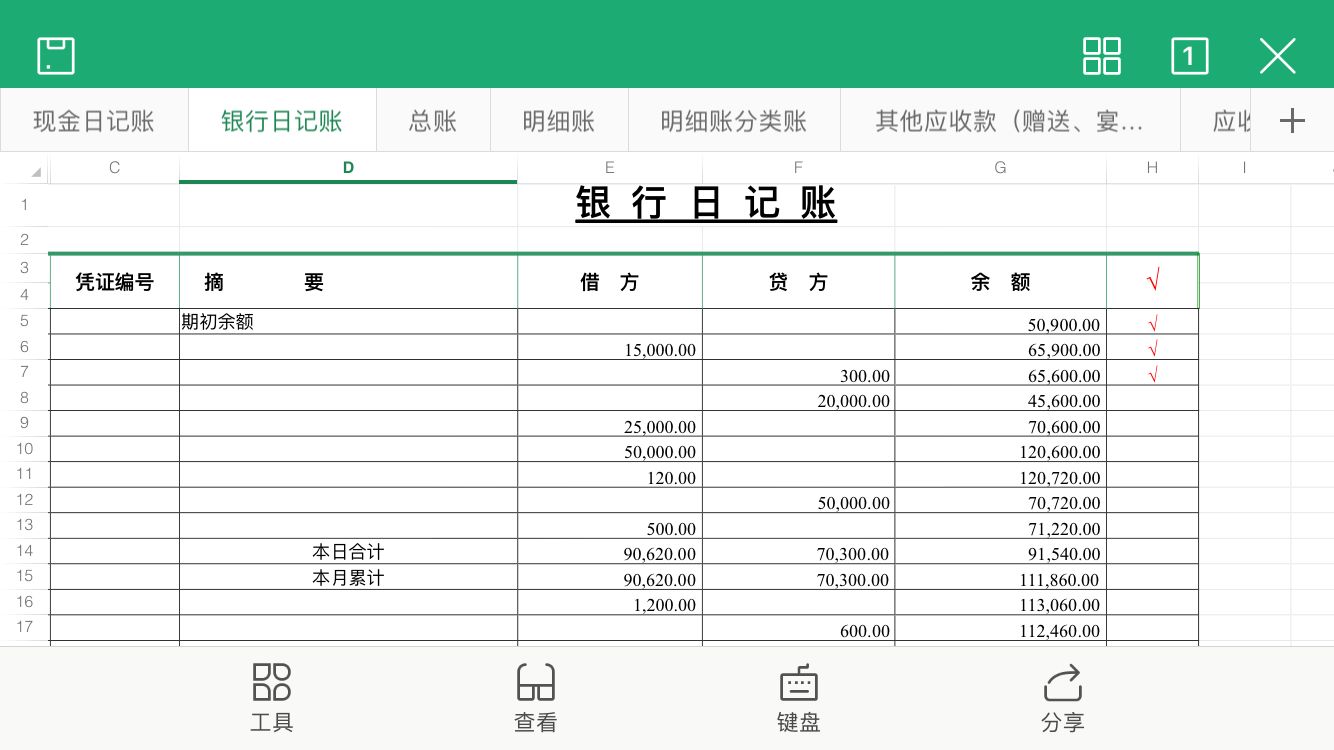Open the 分享 (Share) menu
This screenshot has height=750, width=1334.
(1063, 697)
